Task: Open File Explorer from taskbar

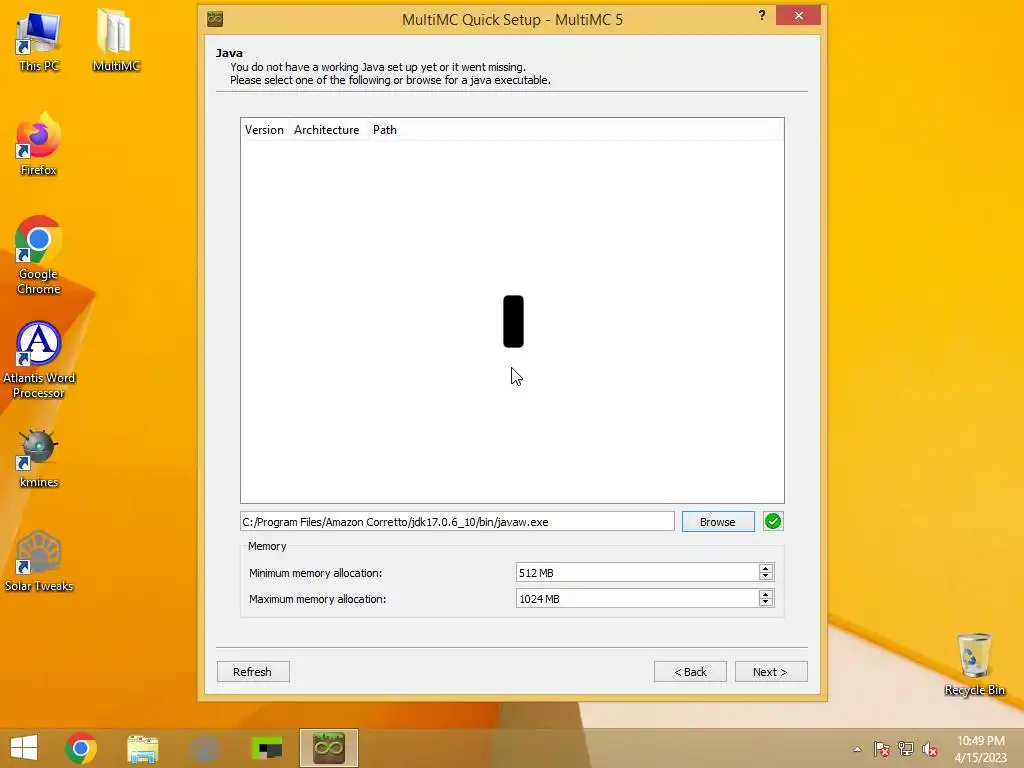Action: click(x=142, y=748)
